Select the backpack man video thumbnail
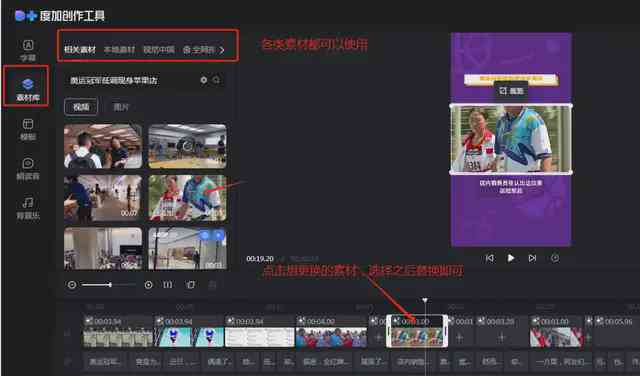Screen dimensions: 640x376 [103, 146]
